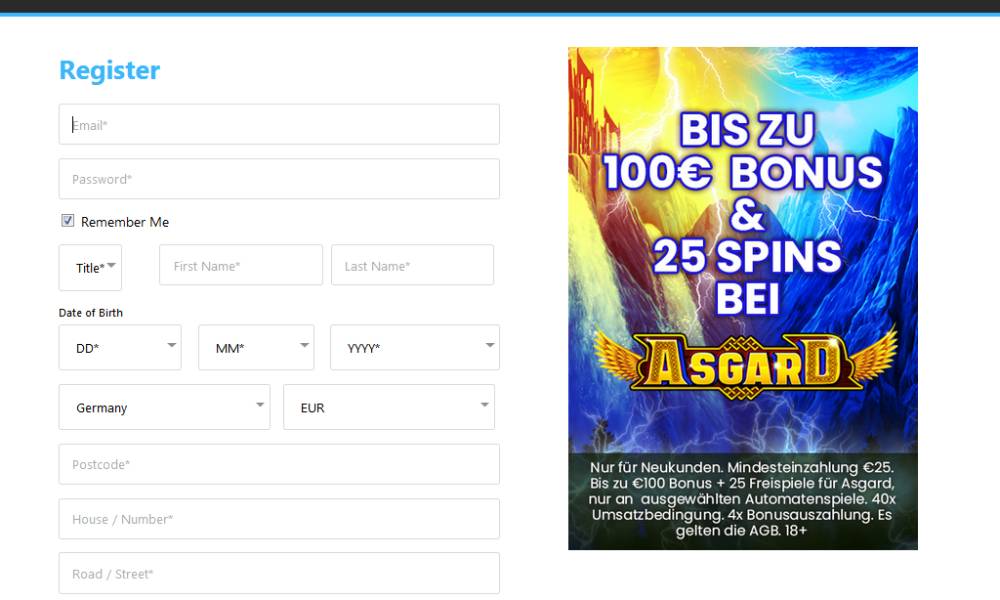Click the Nur für Neukunden terms text
Image resolution: width=1000 pixels, height=600 pixels.
[x=742, y=498]
